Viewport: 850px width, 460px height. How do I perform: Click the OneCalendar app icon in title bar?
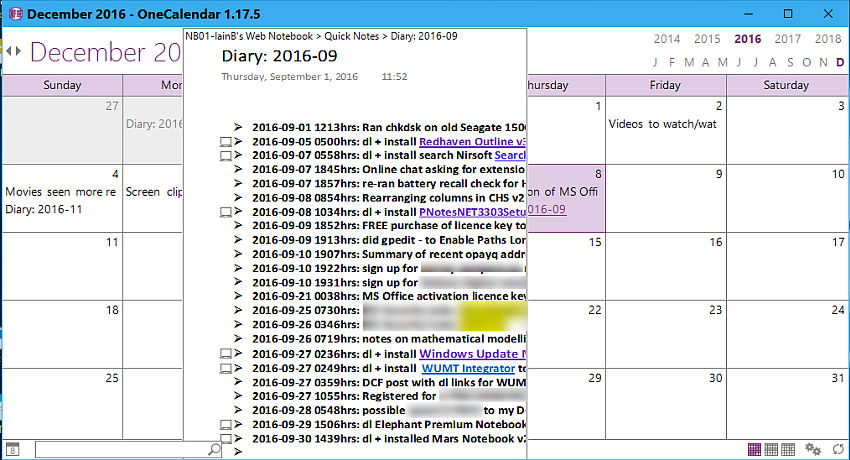click(x=12, y=14)
